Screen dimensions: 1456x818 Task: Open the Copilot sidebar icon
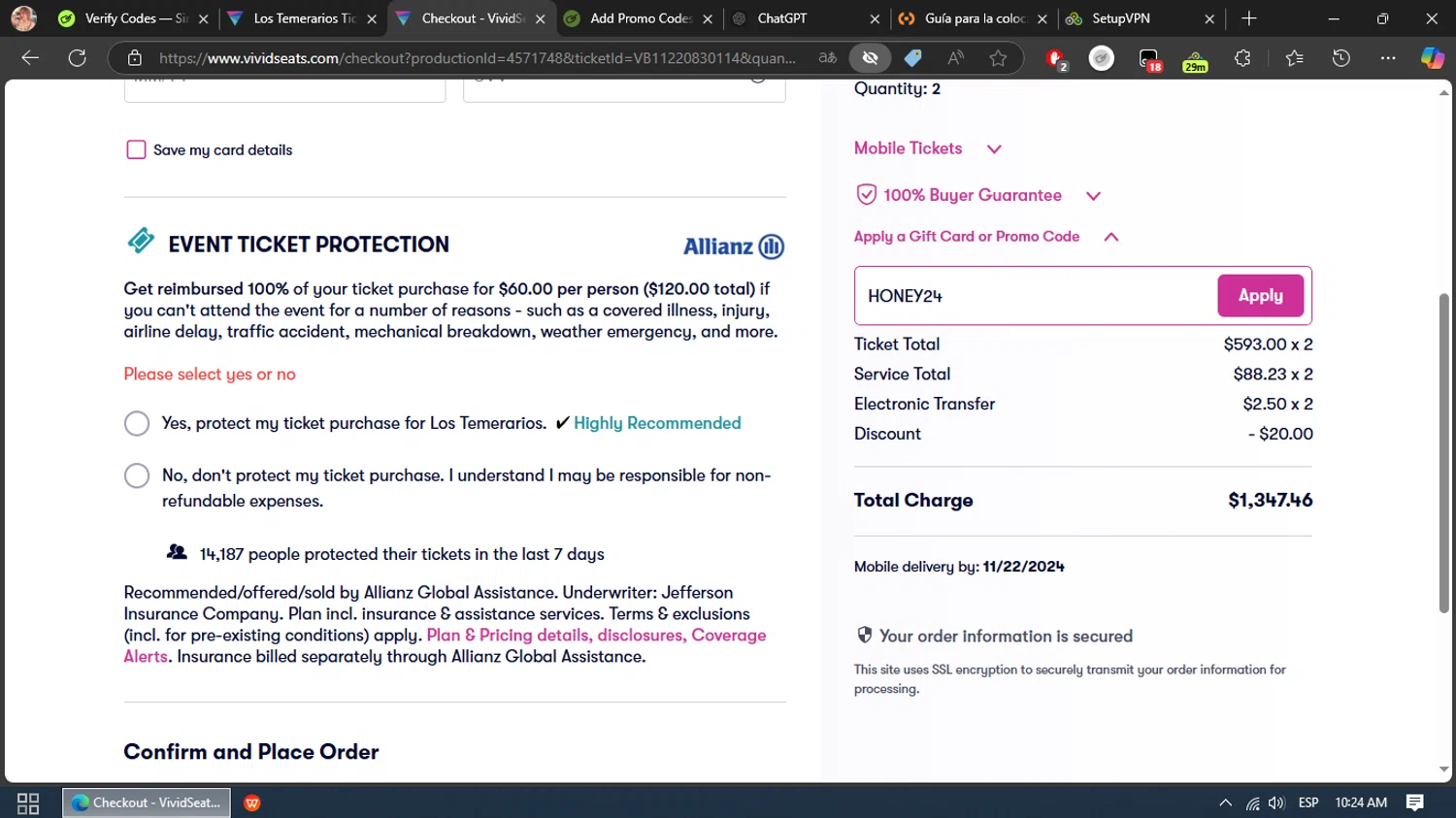[x=1433, y=58]
